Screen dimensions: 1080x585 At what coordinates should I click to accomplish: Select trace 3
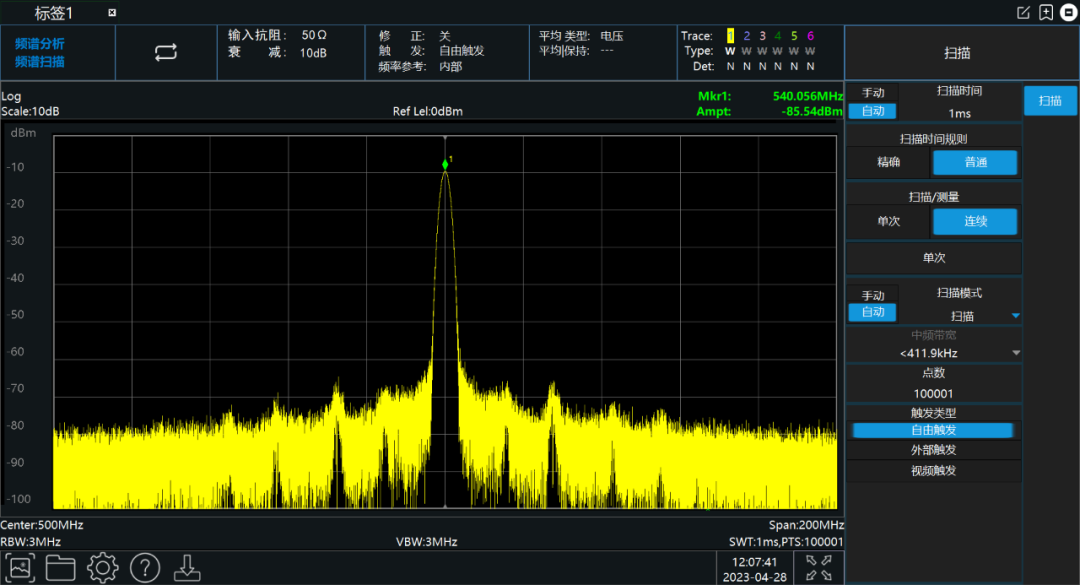[x=762, y=36]
